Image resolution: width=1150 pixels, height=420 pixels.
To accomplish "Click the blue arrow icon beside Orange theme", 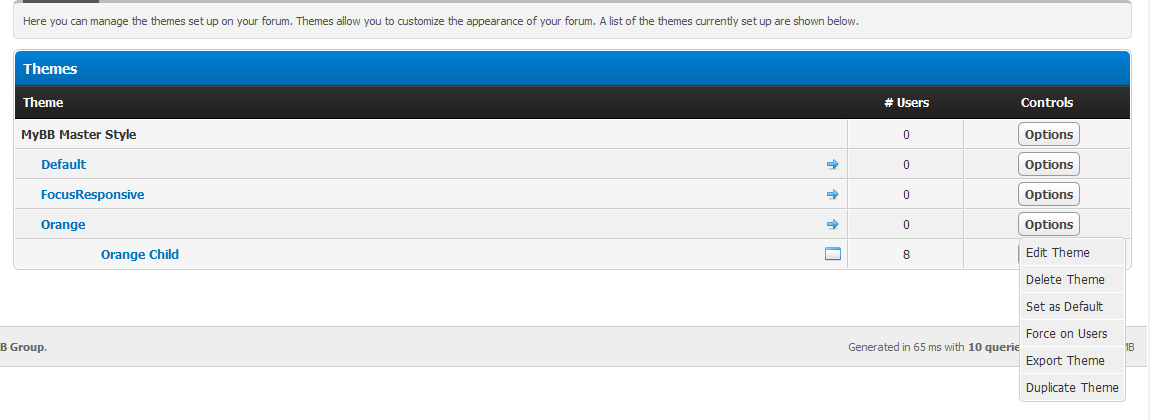I will coord(832,224).
